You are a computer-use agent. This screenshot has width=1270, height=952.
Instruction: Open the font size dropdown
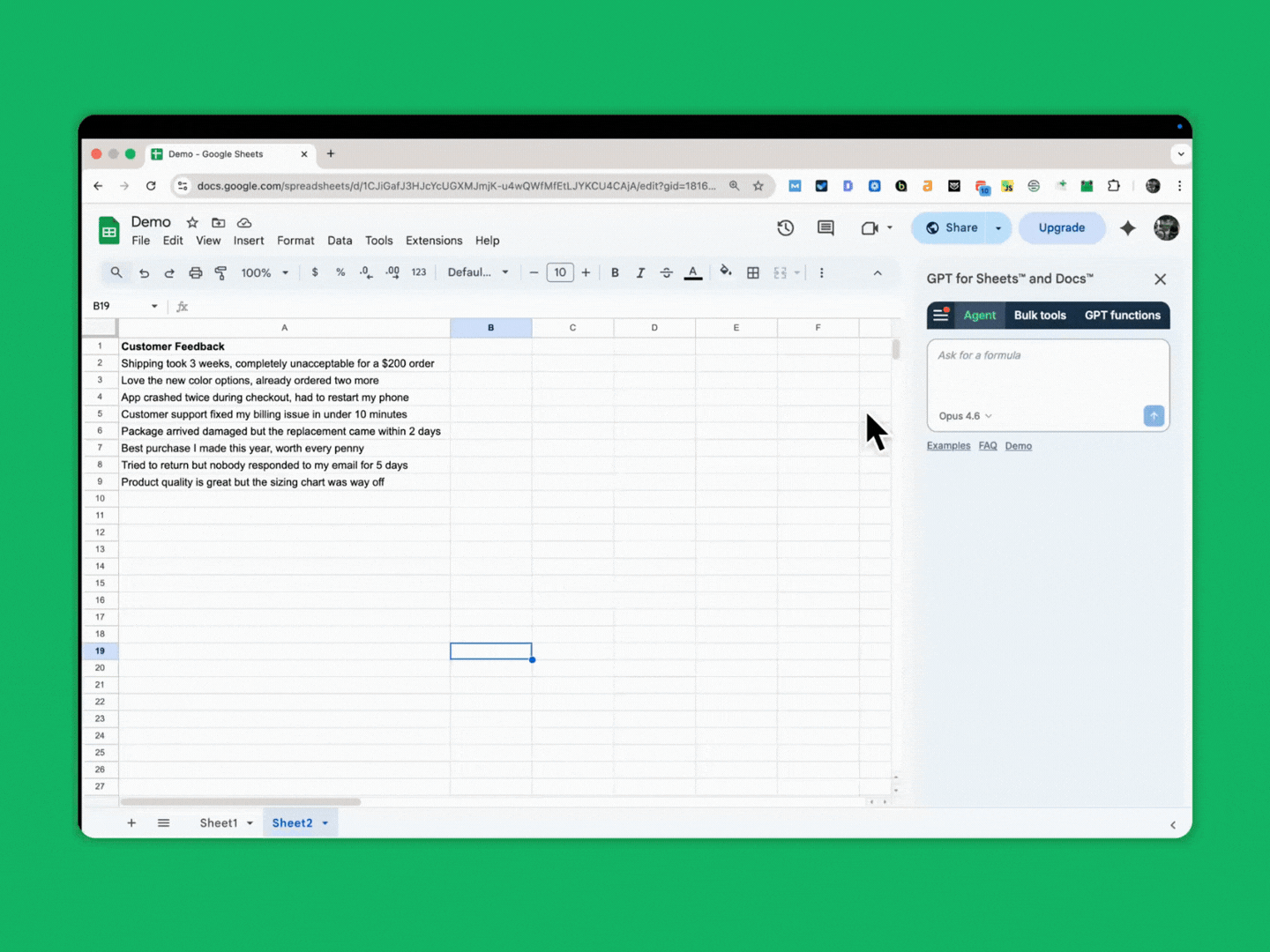[560, 272]
